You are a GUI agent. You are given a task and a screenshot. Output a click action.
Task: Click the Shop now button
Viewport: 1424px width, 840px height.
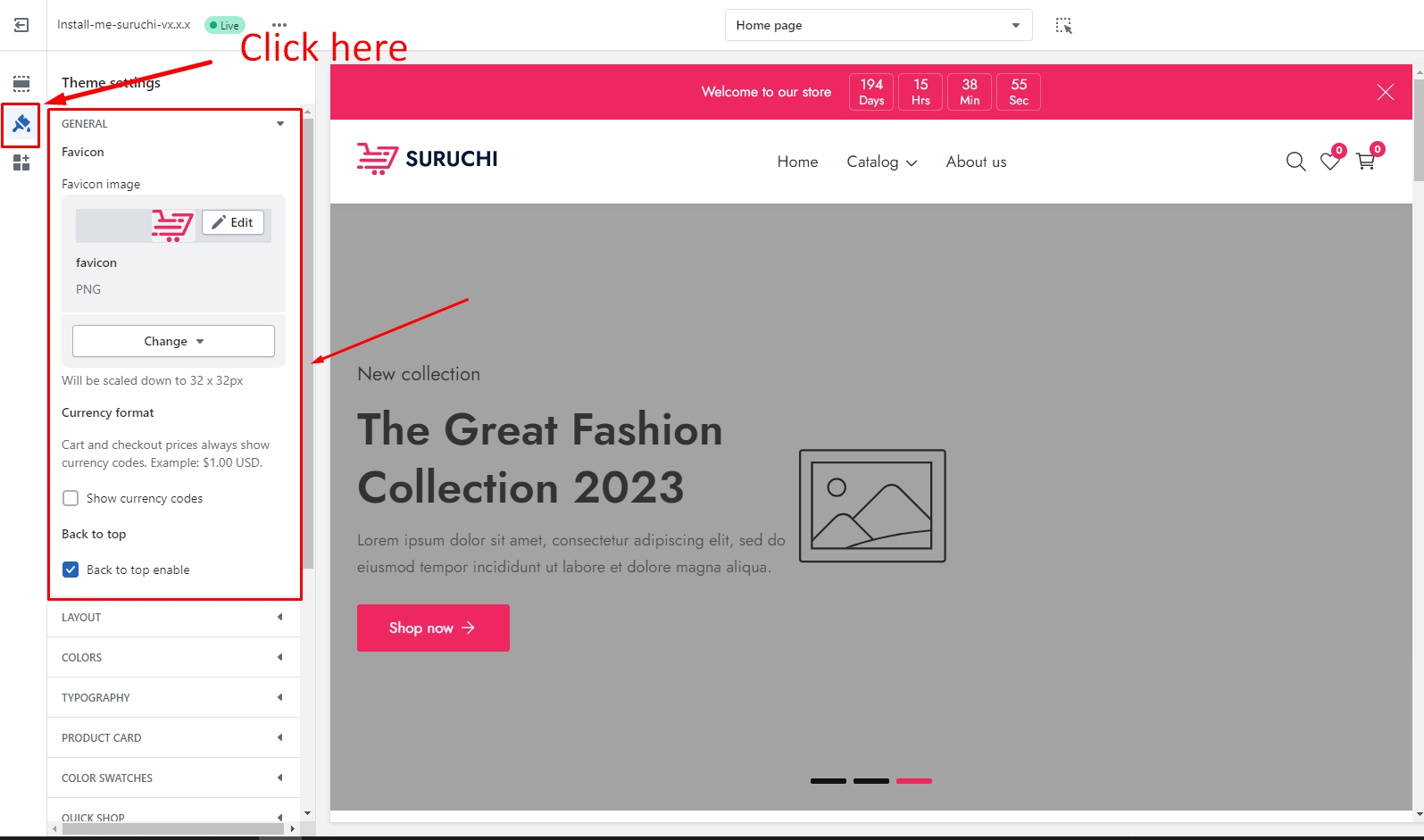click(x=433, y=628)
